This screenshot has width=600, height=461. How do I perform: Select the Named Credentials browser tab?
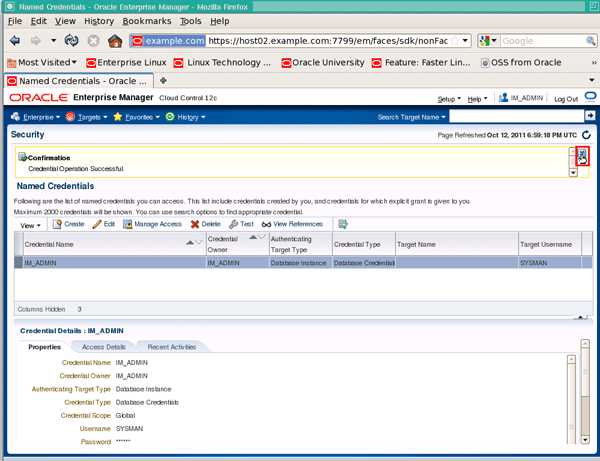click(79, 81)
